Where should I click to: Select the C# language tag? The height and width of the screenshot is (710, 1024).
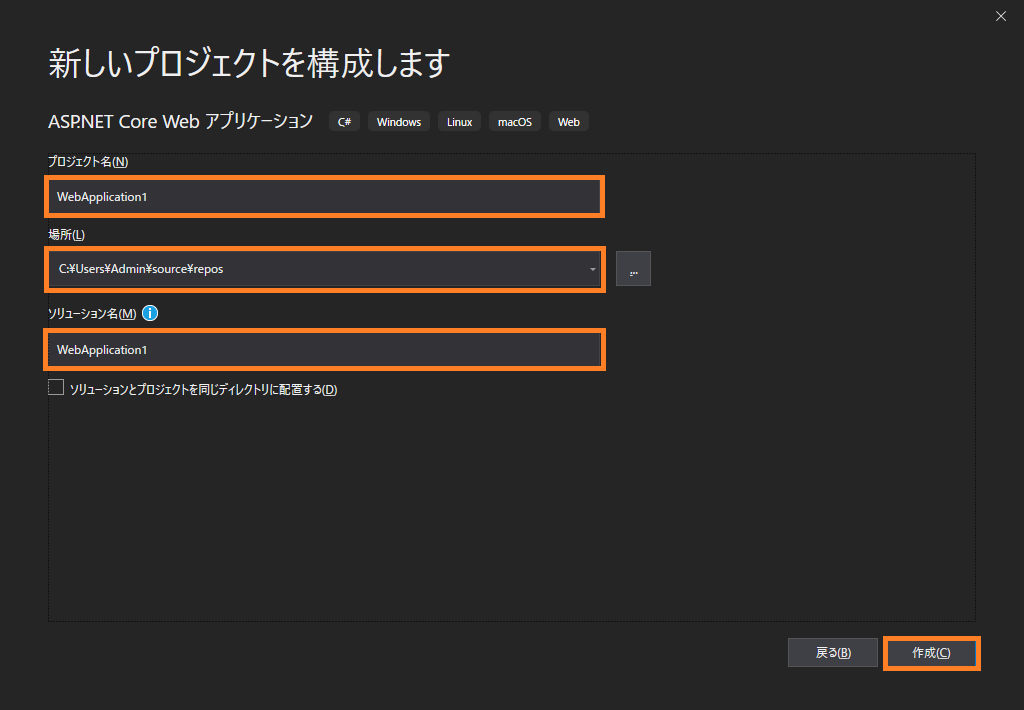click(344, 121)
